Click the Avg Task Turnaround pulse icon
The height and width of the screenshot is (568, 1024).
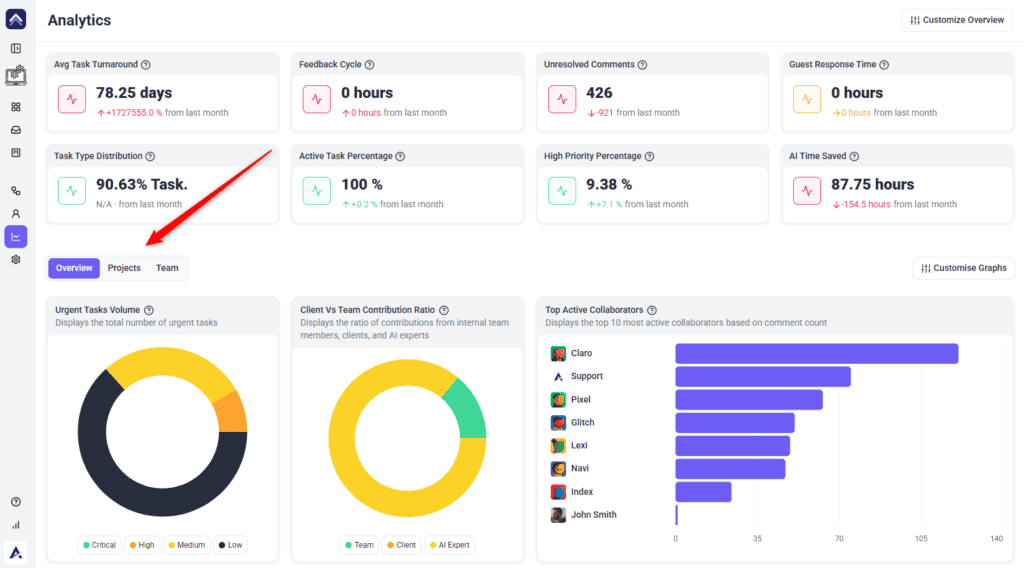coord(72,99)
